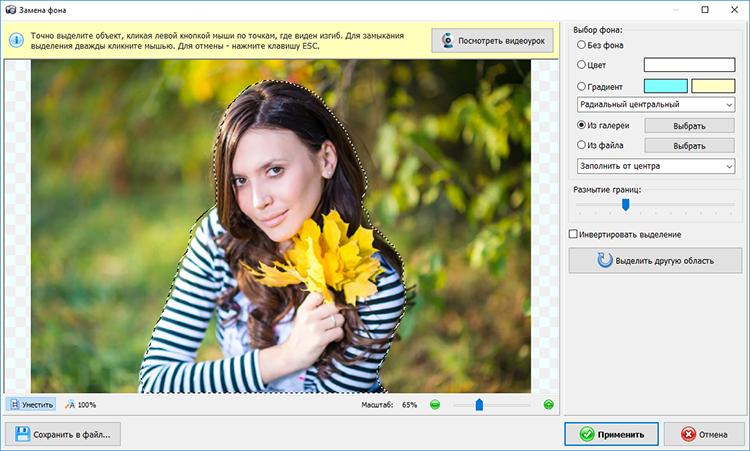The image size is (750, 451).
Task: Click the Размытие границ label
Action: [x=607, y=189]
